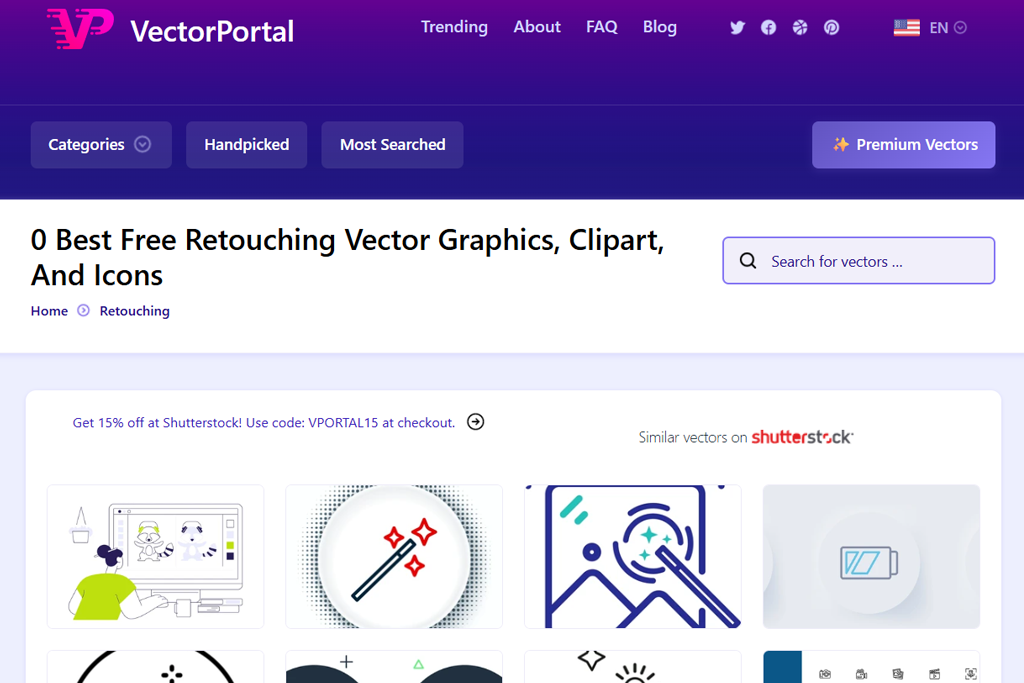Click the VectorPortal site name text

[212, 31]
